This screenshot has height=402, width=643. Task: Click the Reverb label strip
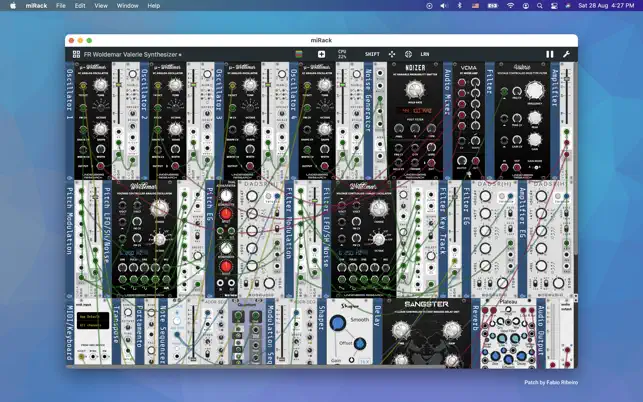pyautogui.click(x=476, y=331)
